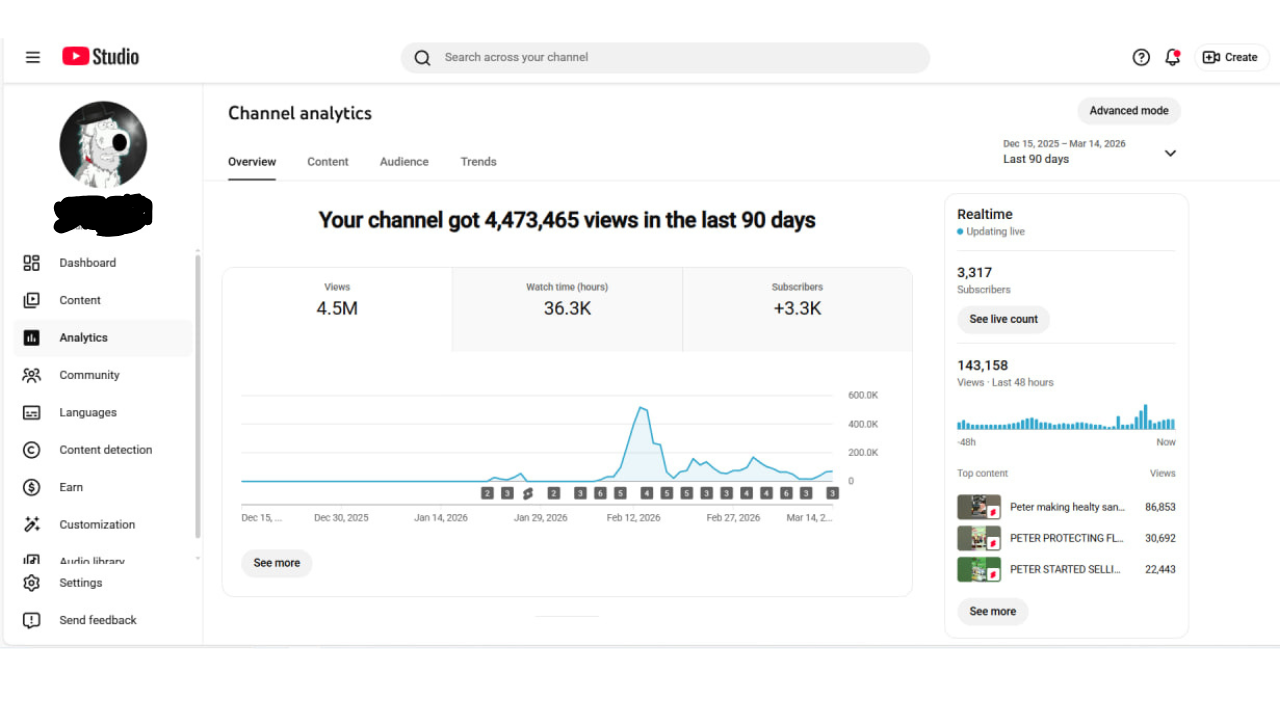Click the Create button
Image resolution: width=1280 pixels, height=720 pixels.
(1231, 57)
